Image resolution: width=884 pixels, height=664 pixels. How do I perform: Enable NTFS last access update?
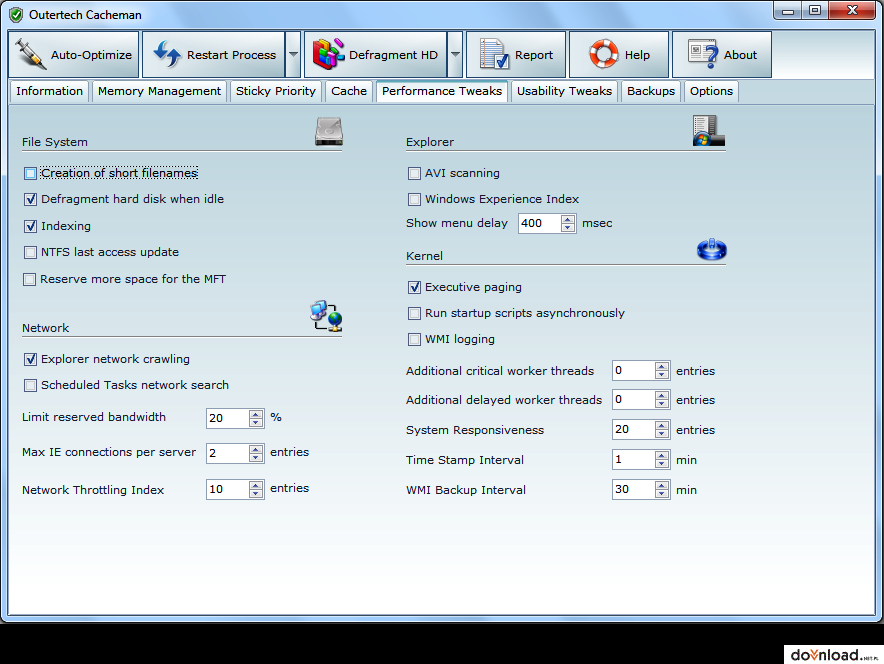(x=30, y=253)
